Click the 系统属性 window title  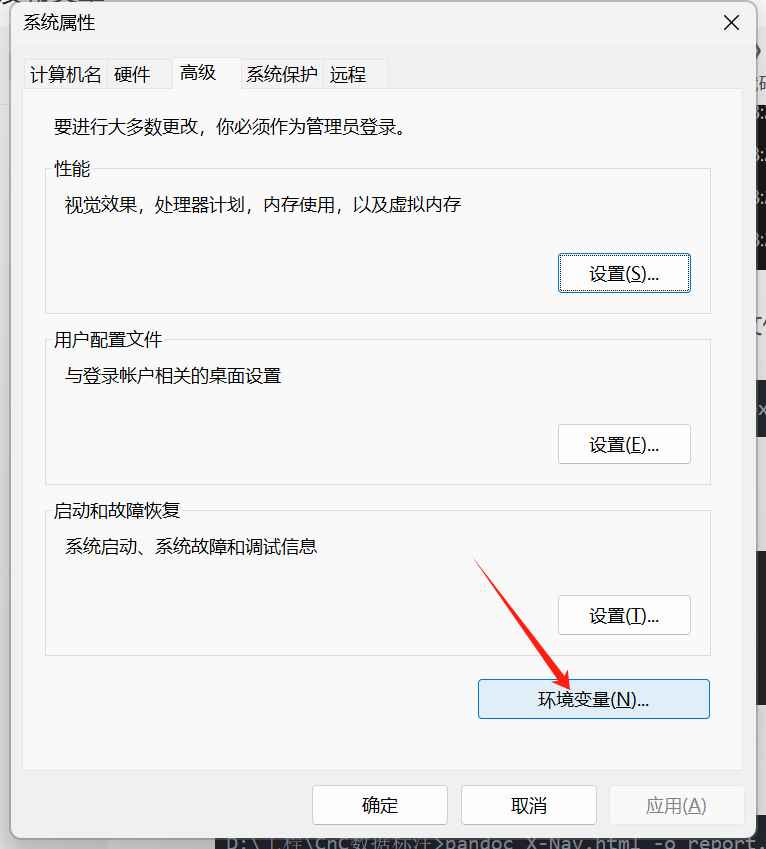pos(60,23)
